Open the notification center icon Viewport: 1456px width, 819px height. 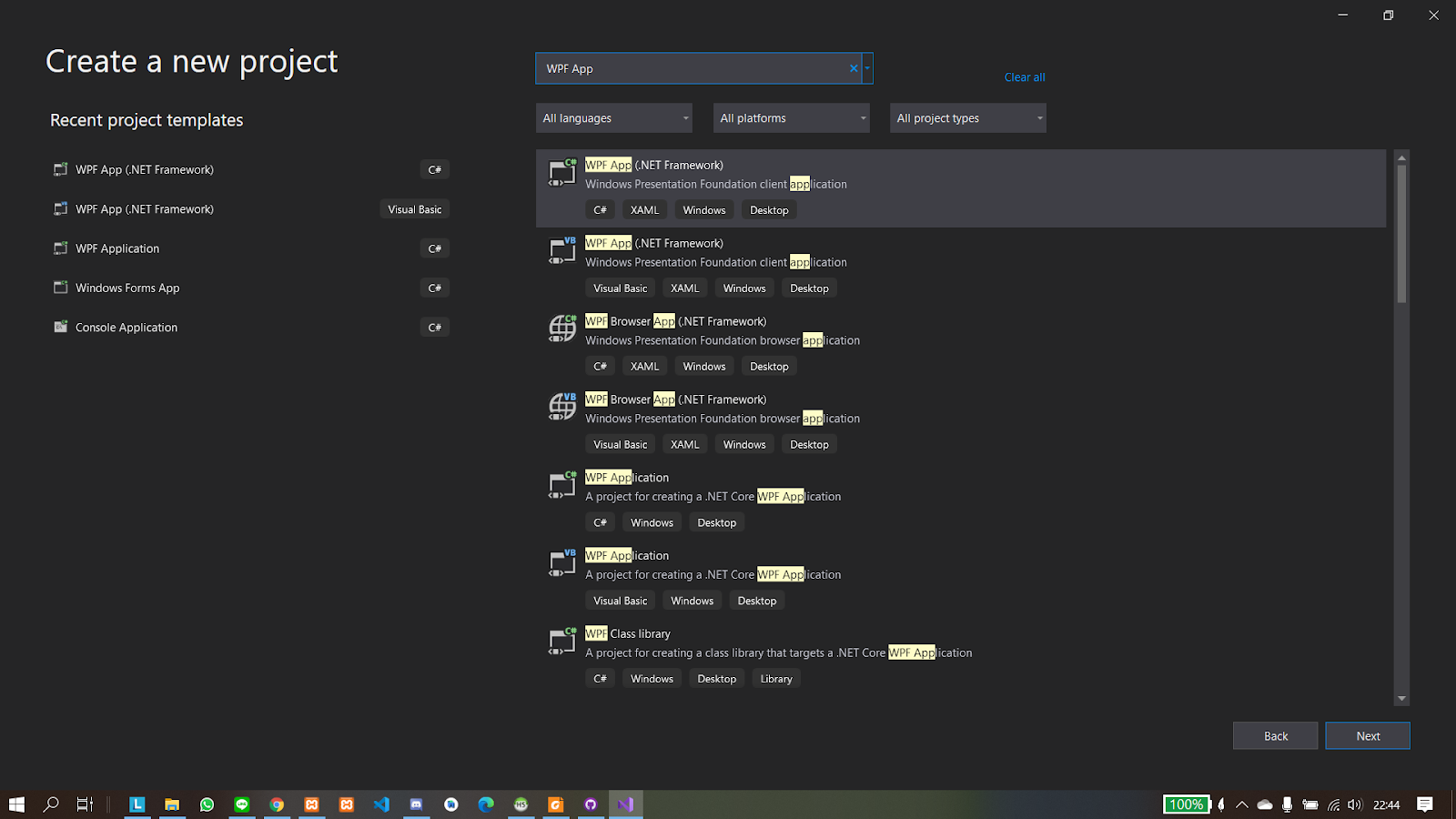(x=1425, y=804)
